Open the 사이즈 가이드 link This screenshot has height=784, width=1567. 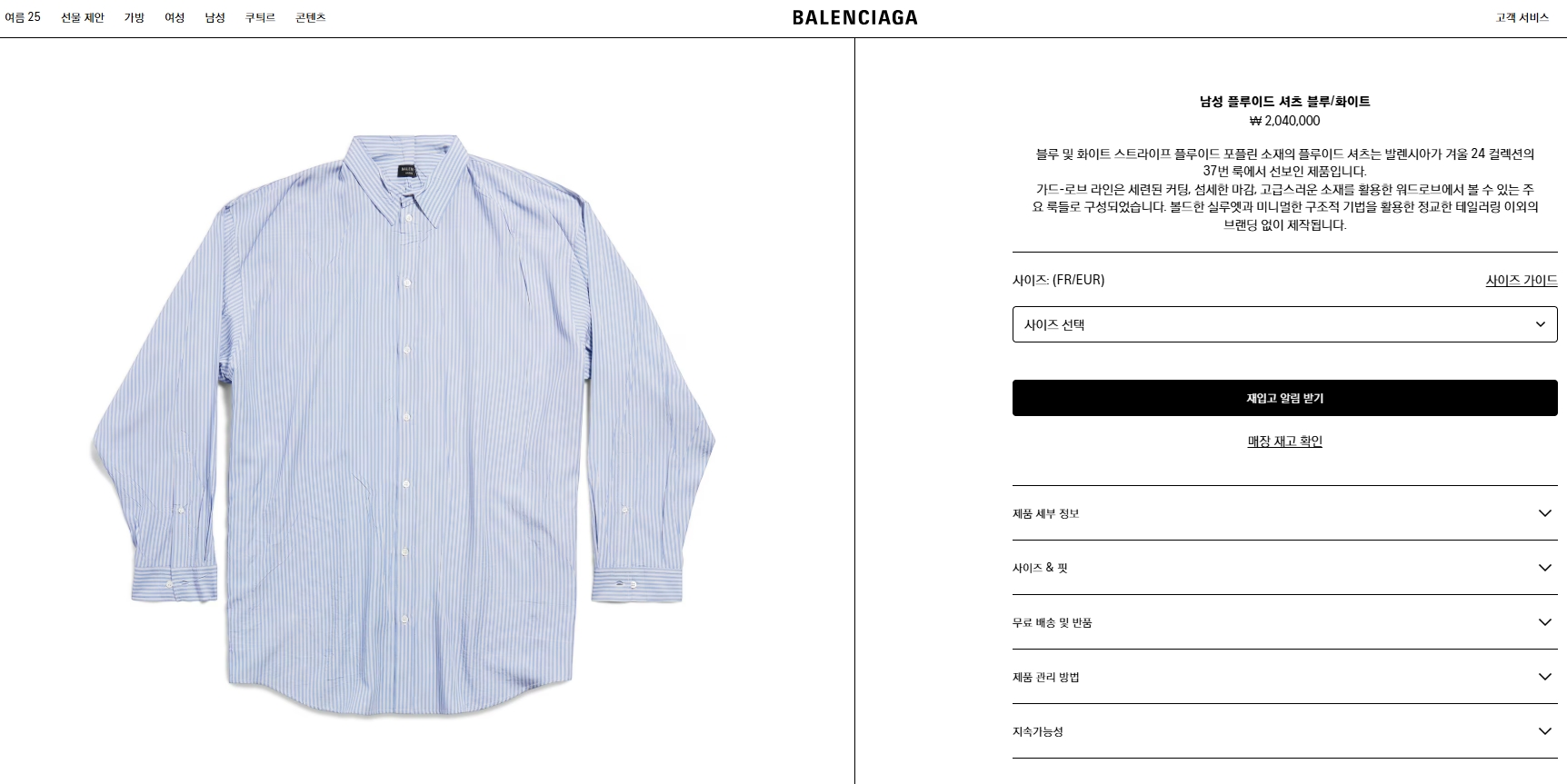tap(1522, 280)
